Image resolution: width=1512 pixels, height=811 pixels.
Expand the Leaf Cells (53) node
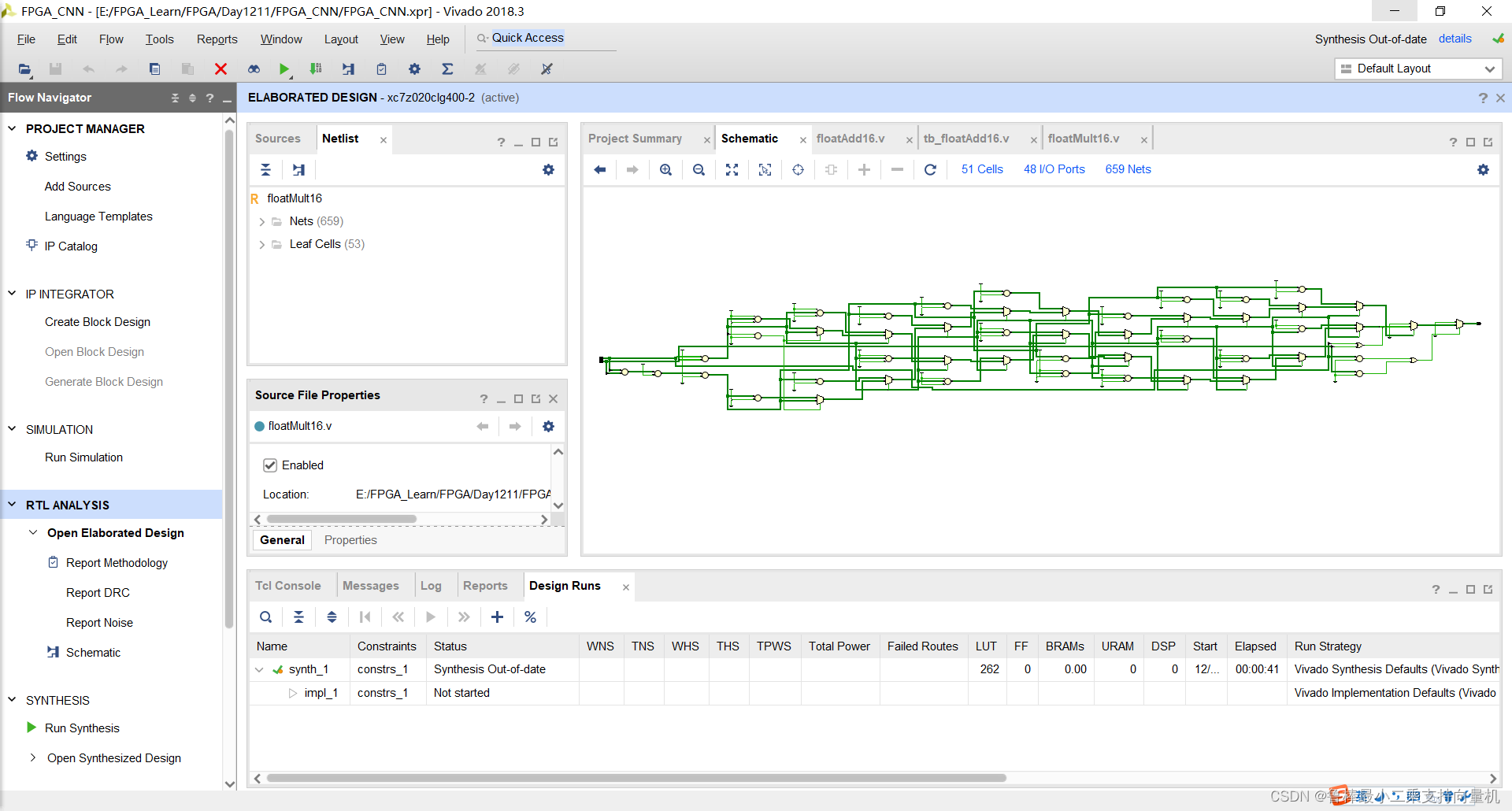[x=261, y=245]
